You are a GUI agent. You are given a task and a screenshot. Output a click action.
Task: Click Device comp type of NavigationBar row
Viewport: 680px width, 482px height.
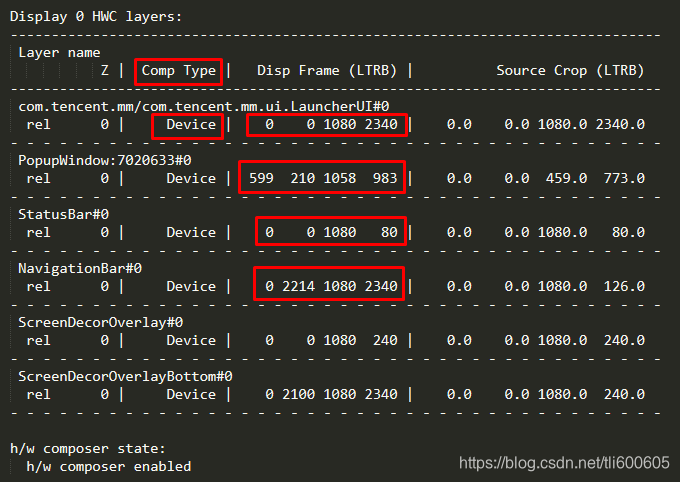[191, 286]
